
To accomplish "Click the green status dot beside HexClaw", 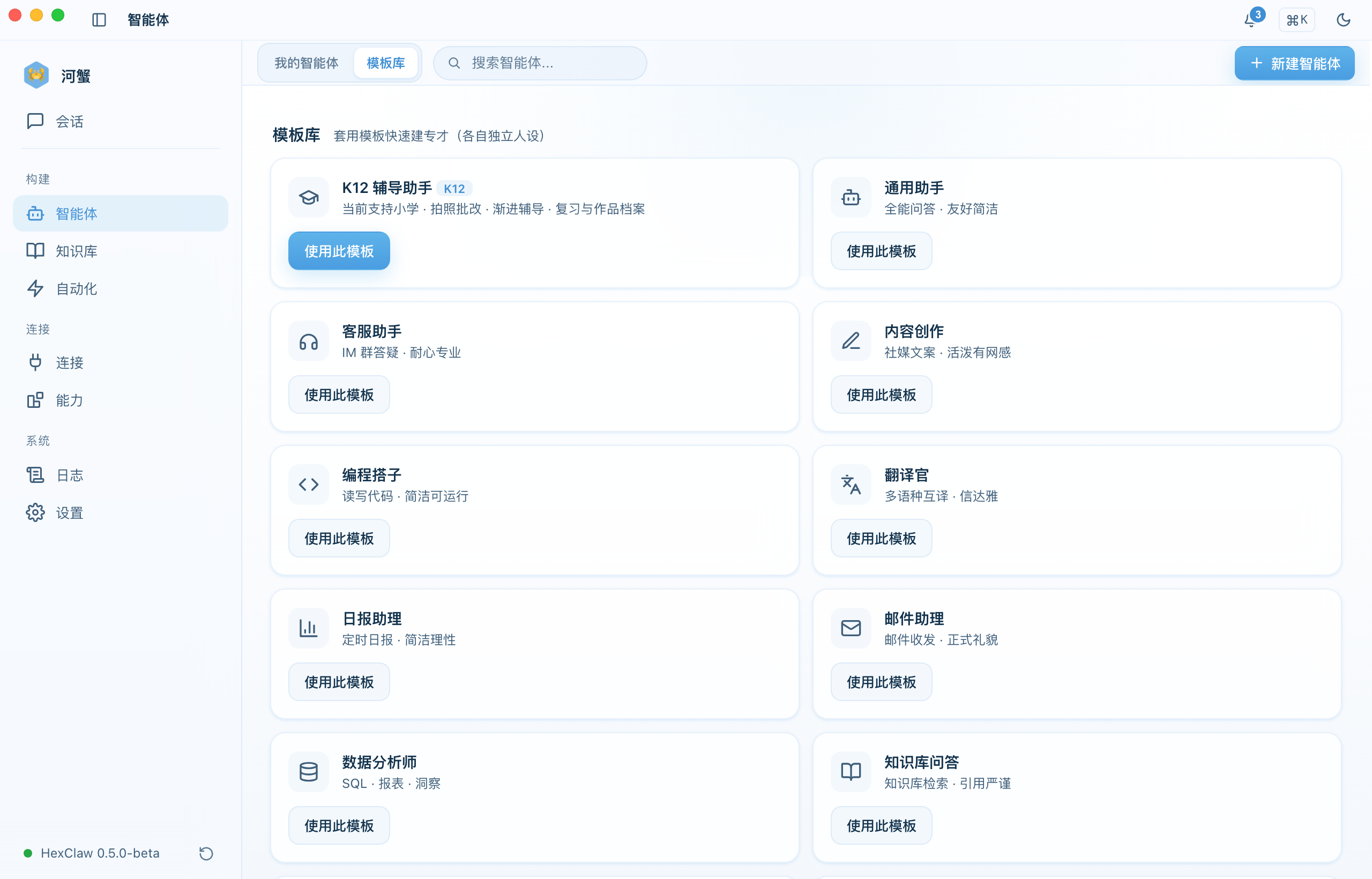I will coord(27,853).
